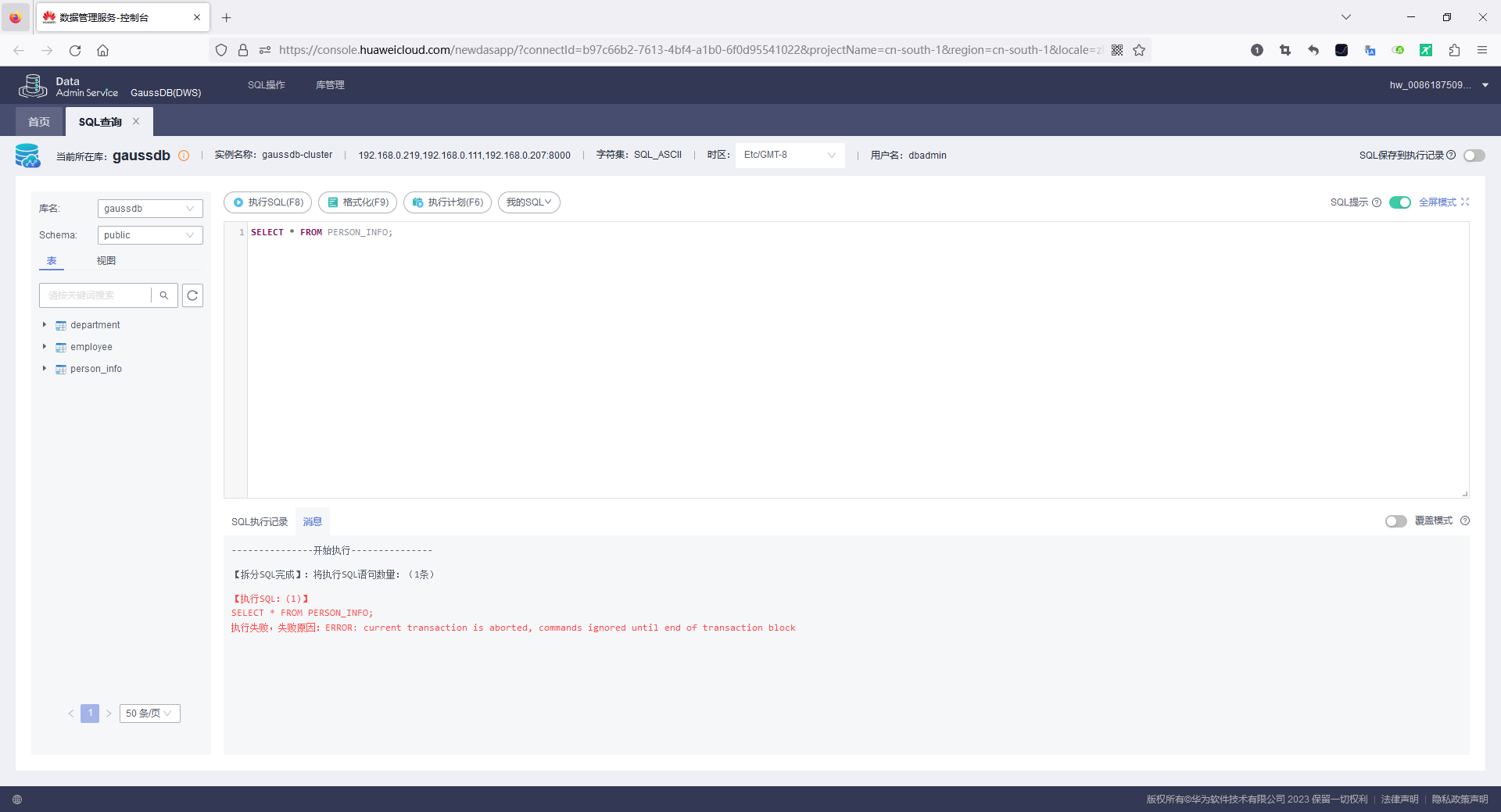Enable the 覆盖模式 switch
Screen dimensions: 1501x812
point(1396,521)
